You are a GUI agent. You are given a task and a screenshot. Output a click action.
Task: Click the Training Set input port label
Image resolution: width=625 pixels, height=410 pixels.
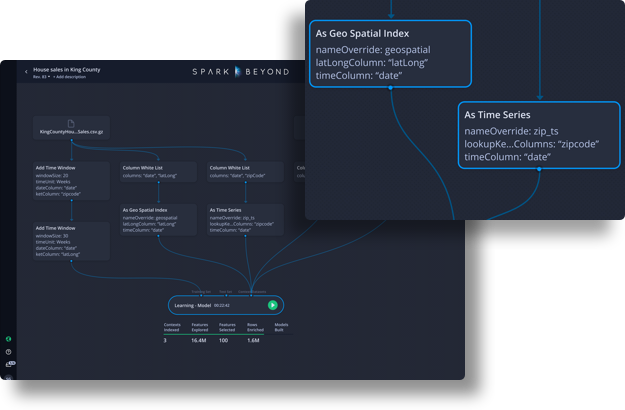[x=201, y=292]
